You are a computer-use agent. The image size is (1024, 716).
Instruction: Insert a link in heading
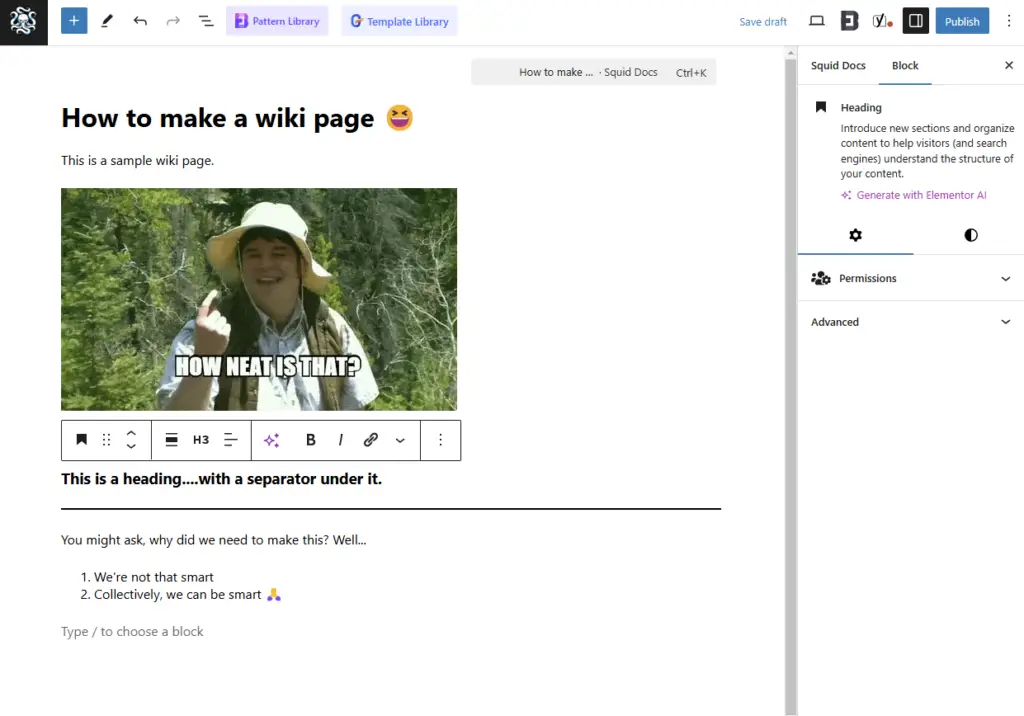pyautogui.click(x=370, y=440)
